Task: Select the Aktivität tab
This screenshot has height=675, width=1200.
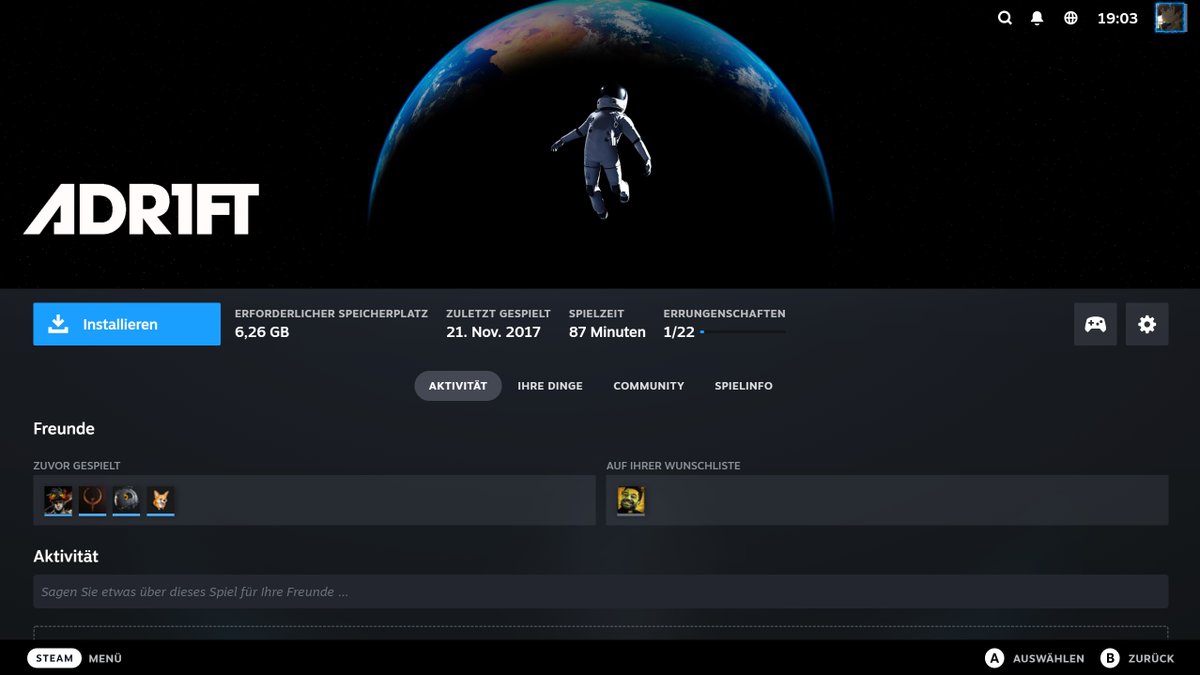Action: pyautogui.click(x=458, y=386)
